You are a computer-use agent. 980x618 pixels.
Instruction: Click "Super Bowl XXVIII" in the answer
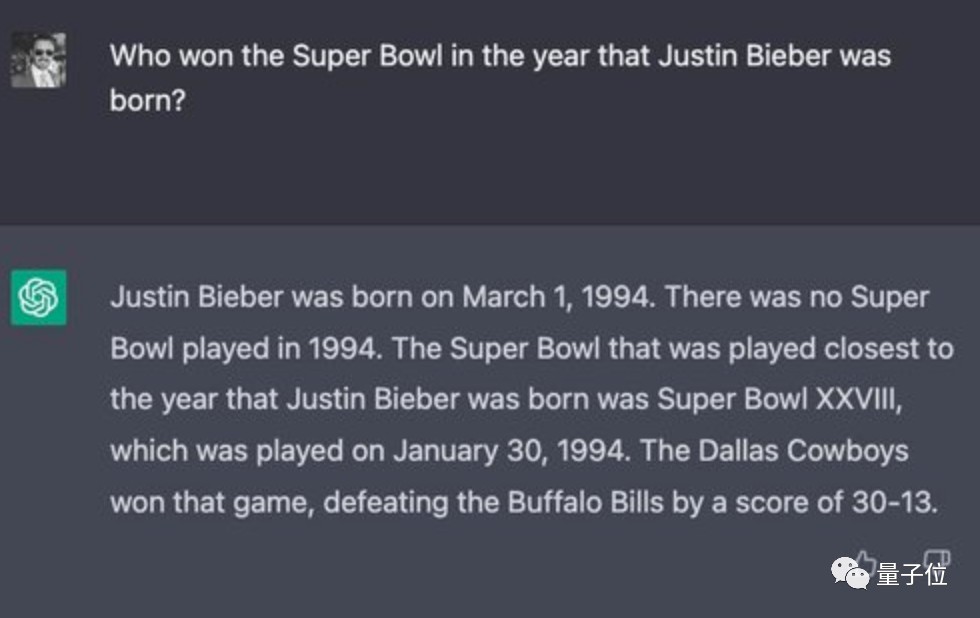click(780, 399)
